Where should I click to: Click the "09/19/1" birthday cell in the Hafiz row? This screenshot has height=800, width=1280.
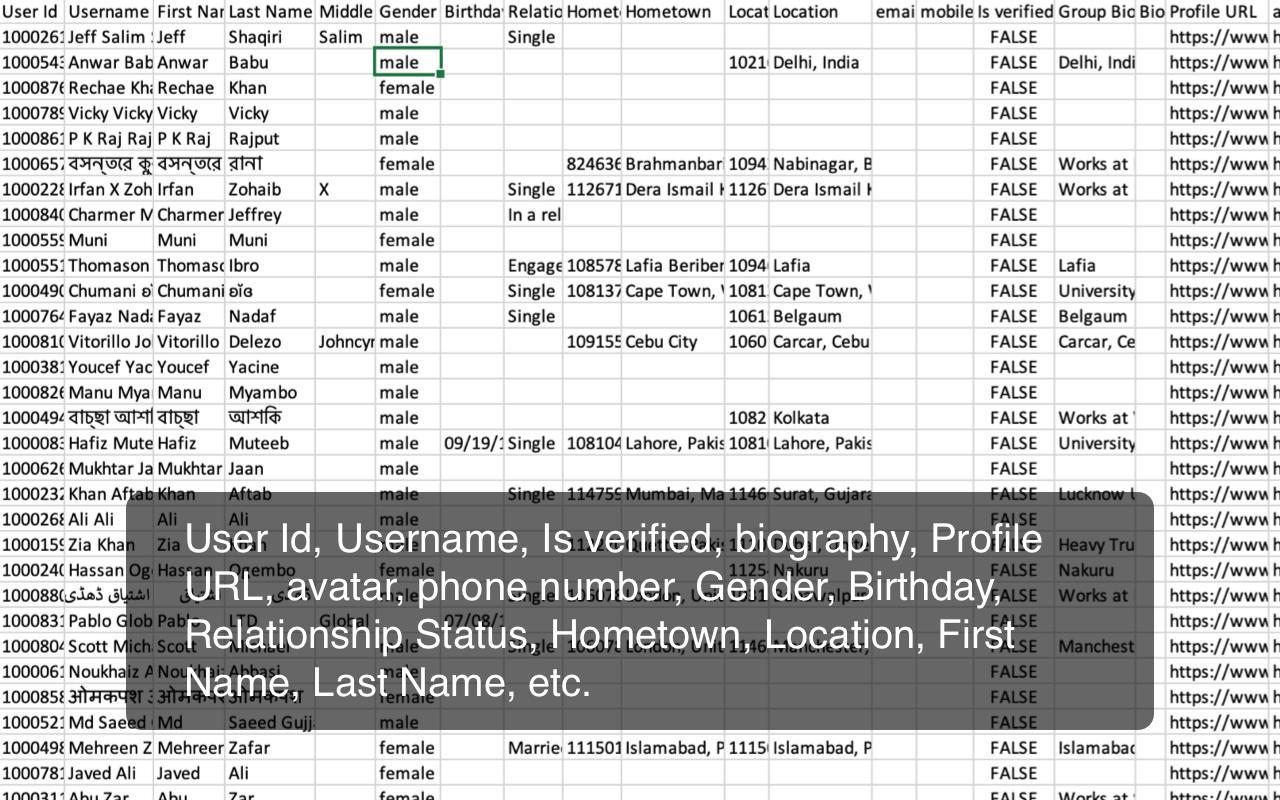click(472, 443)
